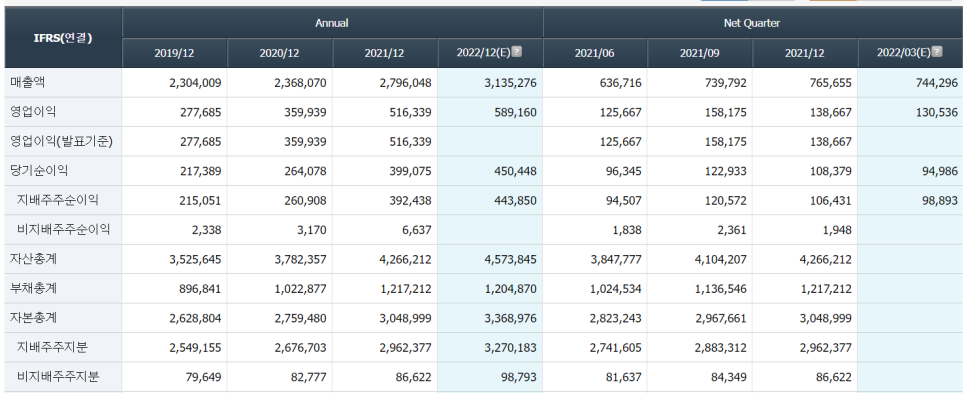Select the 비지배주주순이익 row label
Viewport: 966px width, 393px height.
pos(63,229)
